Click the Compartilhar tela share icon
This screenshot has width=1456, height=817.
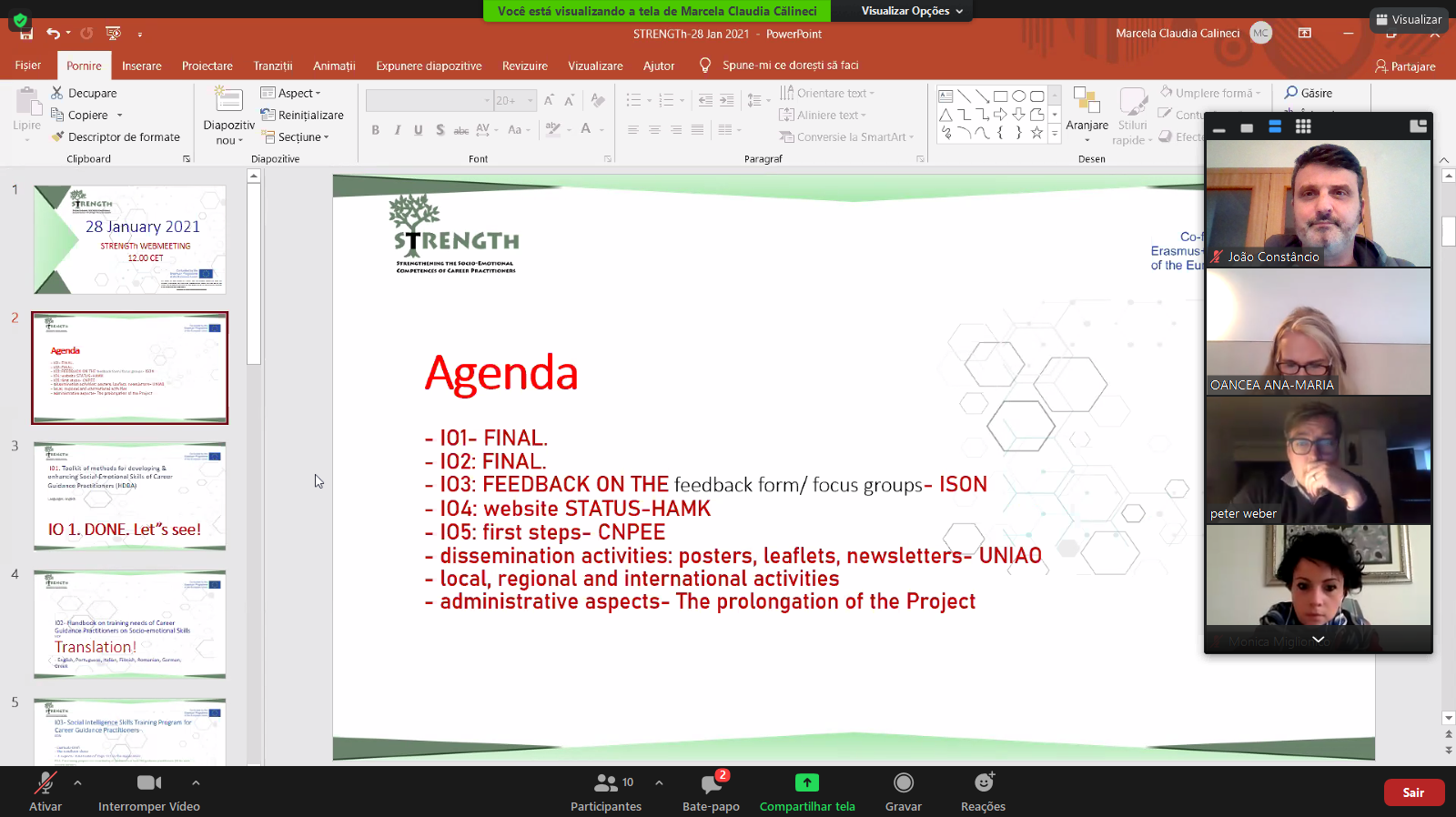coord(807,783)
